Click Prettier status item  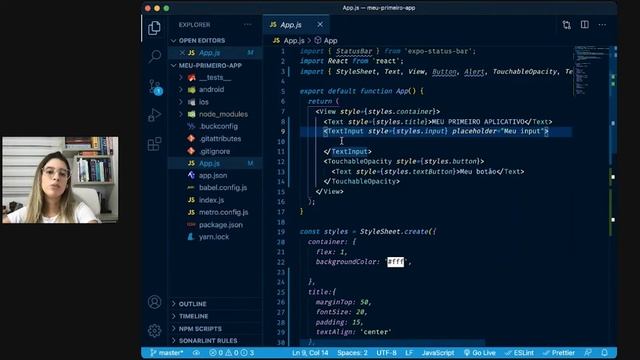tap(559, 353)
